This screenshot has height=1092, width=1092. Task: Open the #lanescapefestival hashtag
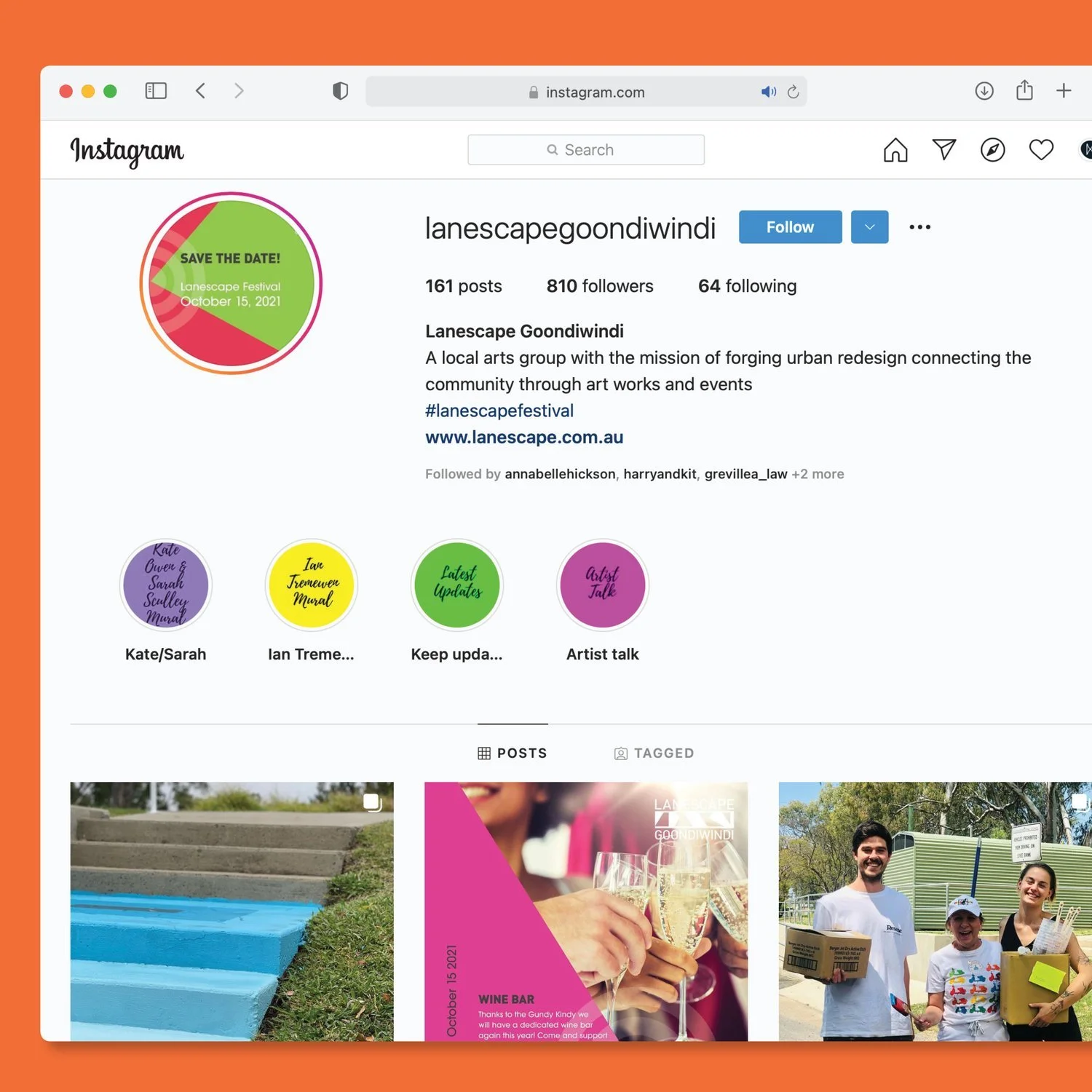[499, 411]
